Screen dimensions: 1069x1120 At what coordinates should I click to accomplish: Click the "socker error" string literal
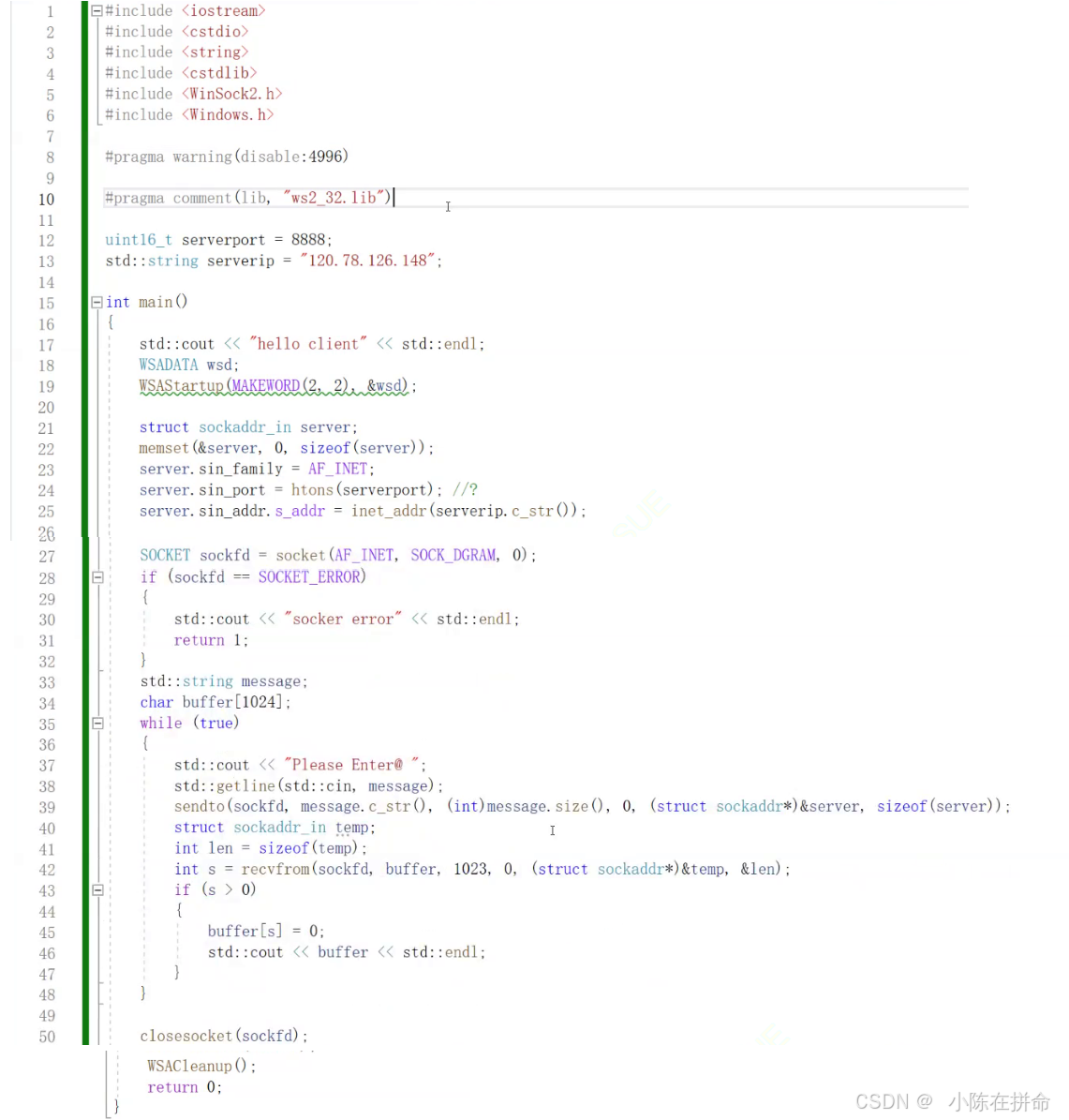[343, 620]
